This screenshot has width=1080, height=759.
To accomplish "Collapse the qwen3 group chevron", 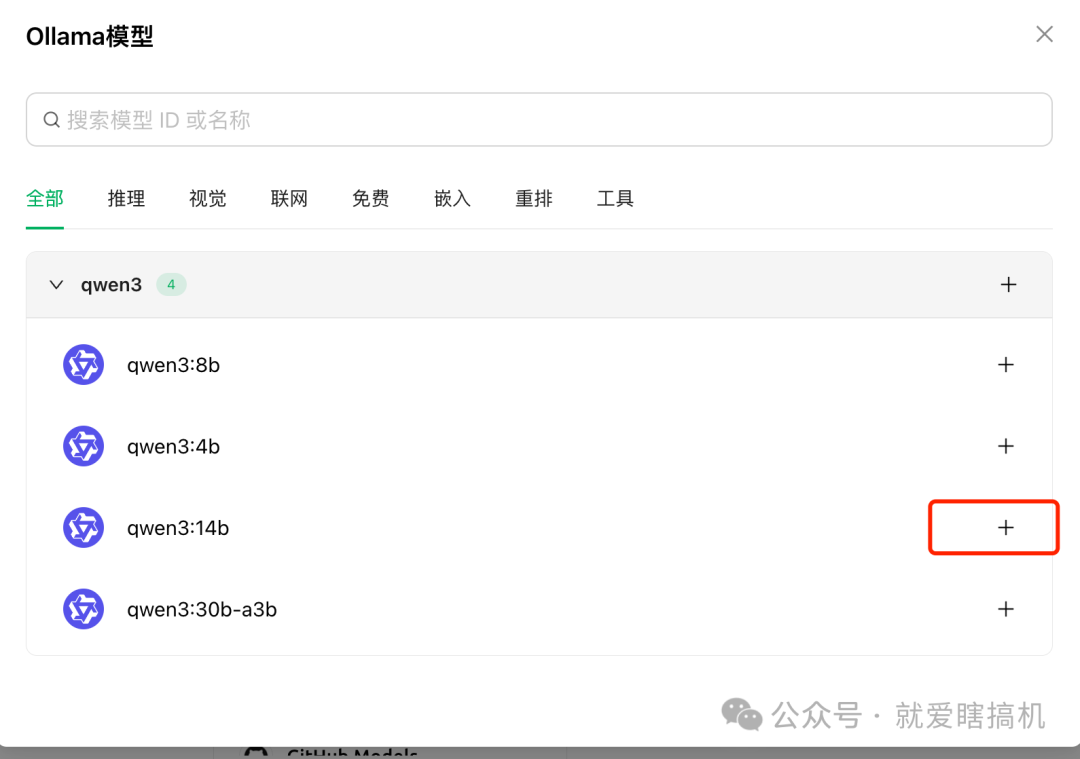I will [56, 284].
